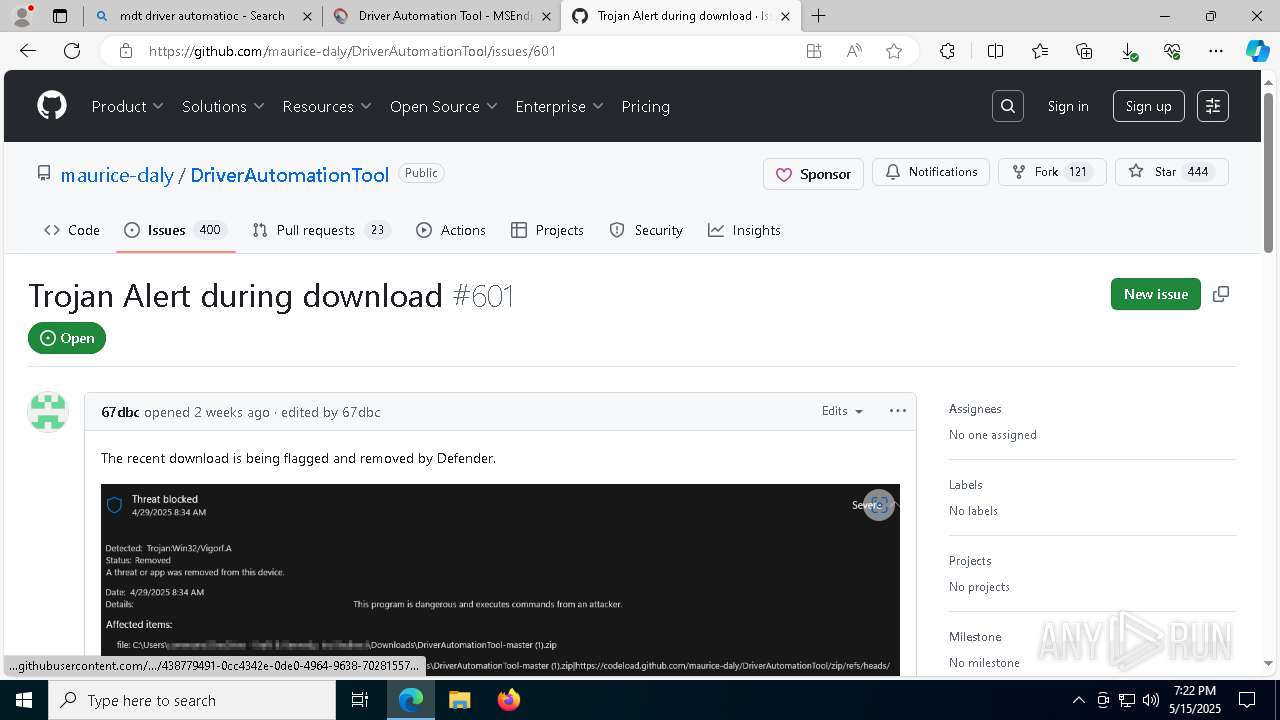
Task: Click the Pricing link
Action: point(646,106)
